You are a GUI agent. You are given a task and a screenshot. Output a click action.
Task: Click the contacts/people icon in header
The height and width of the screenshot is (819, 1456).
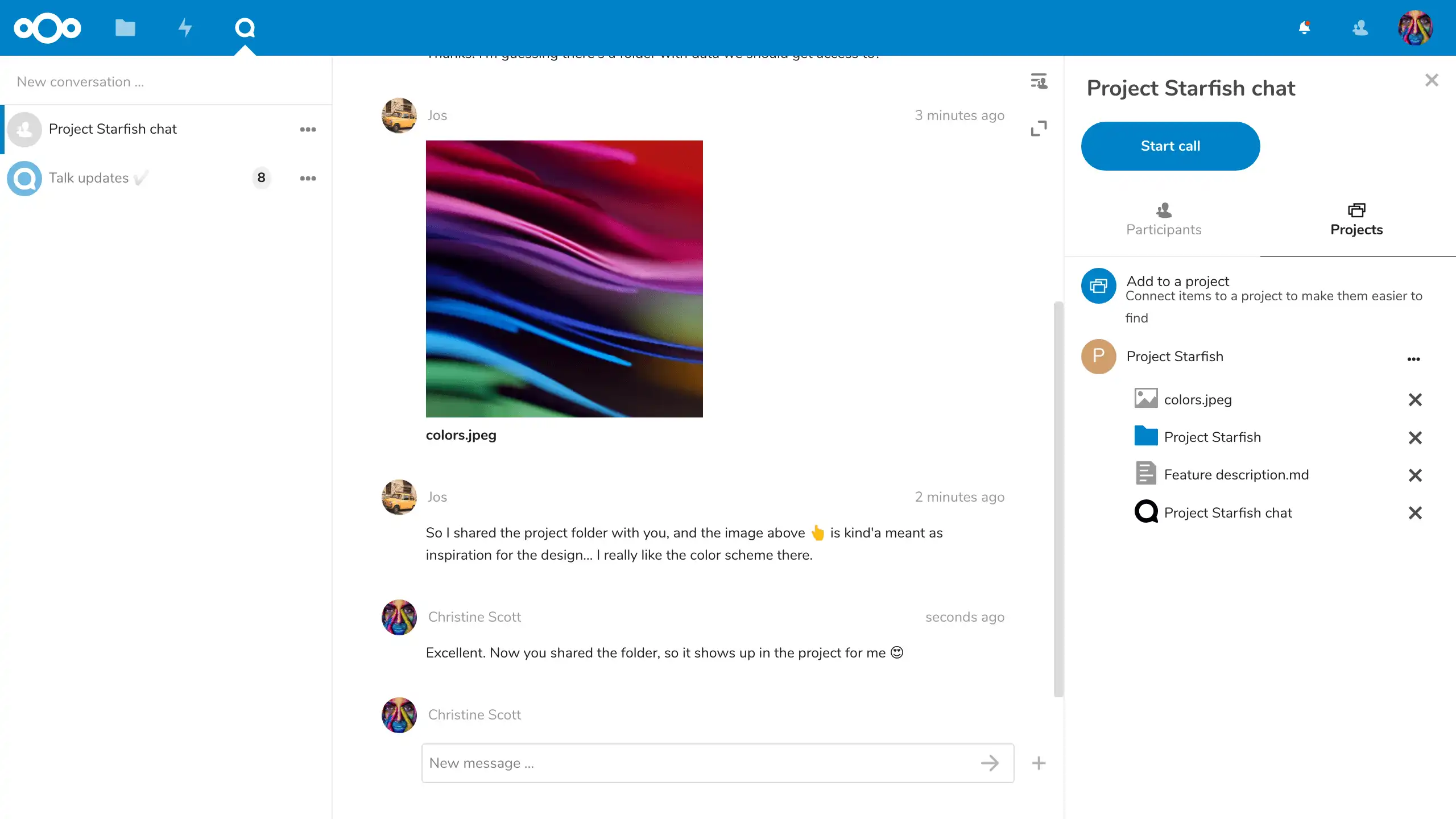coord(1360,28)
